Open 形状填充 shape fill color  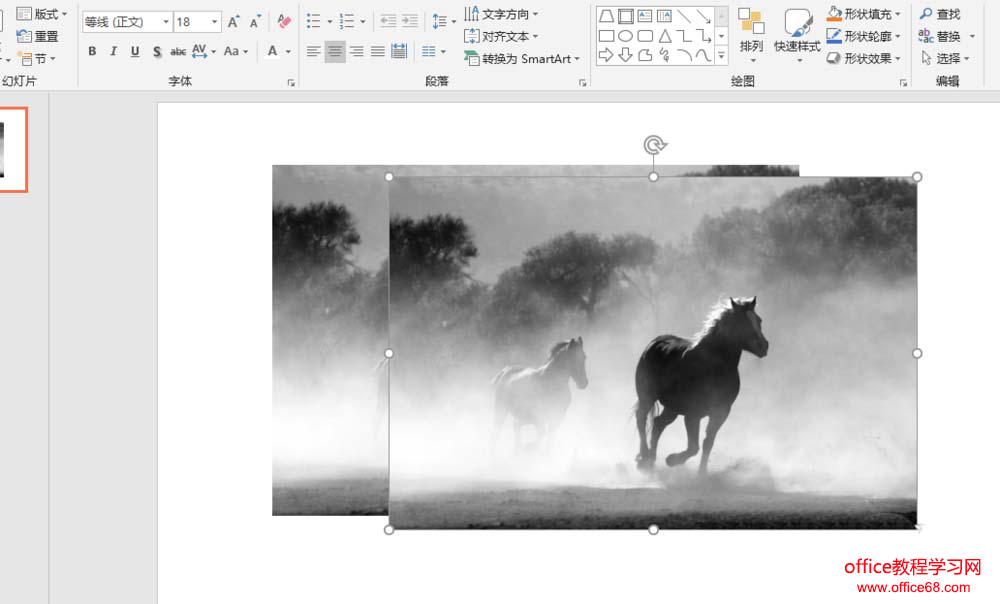[865, 14]
